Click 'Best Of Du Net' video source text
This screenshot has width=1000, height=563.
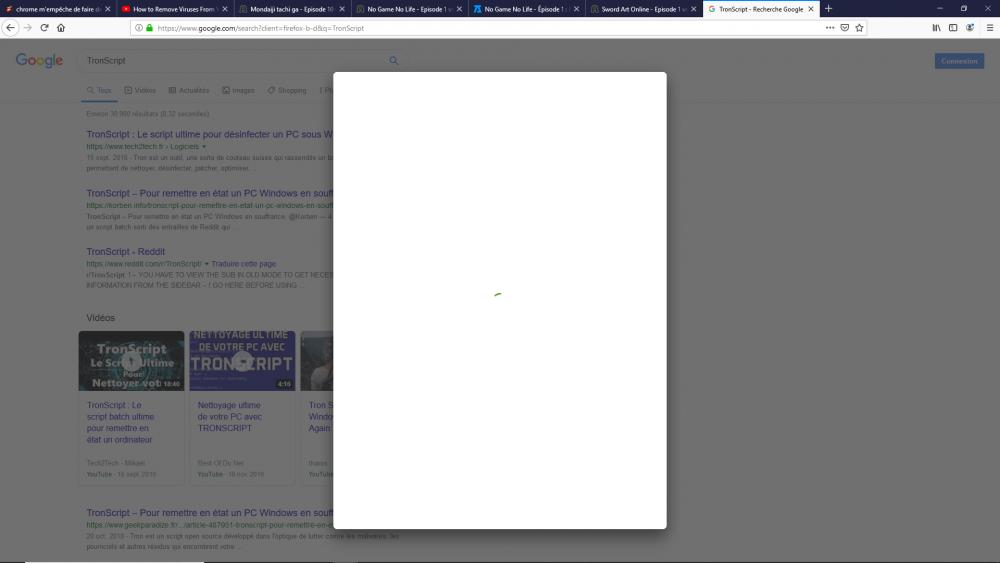point(221,464)
